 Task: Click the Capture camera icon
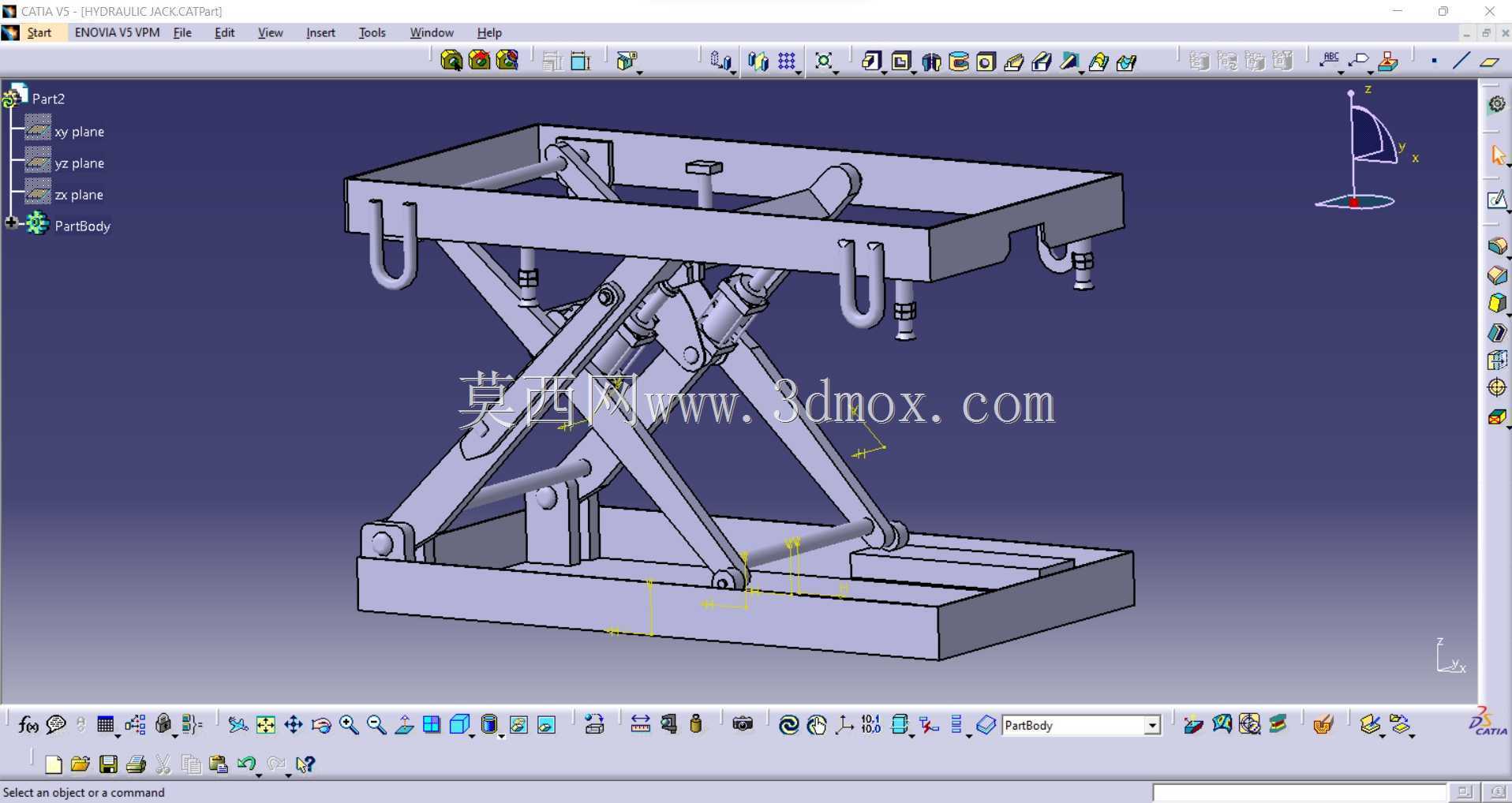click(743, 724)
